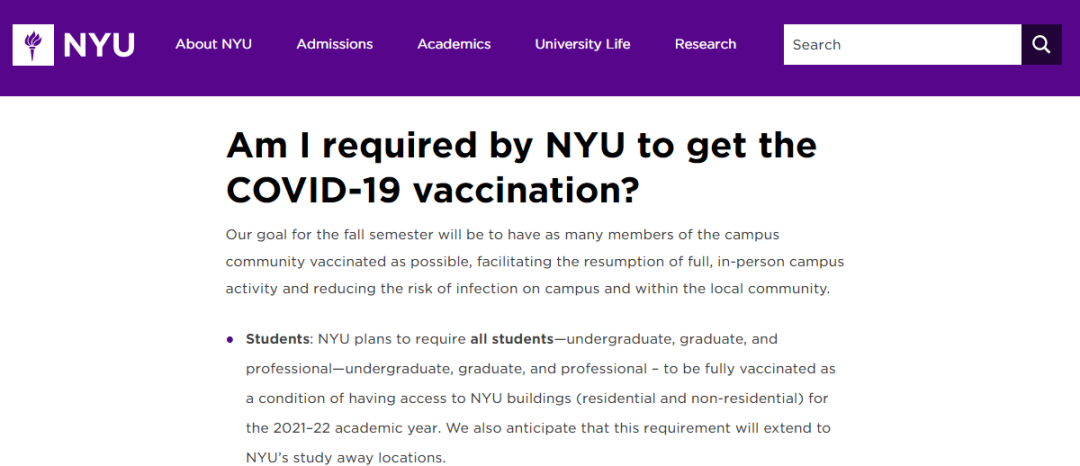
Task: Open the About NYU menu
Action: click(x=213, y=44)
